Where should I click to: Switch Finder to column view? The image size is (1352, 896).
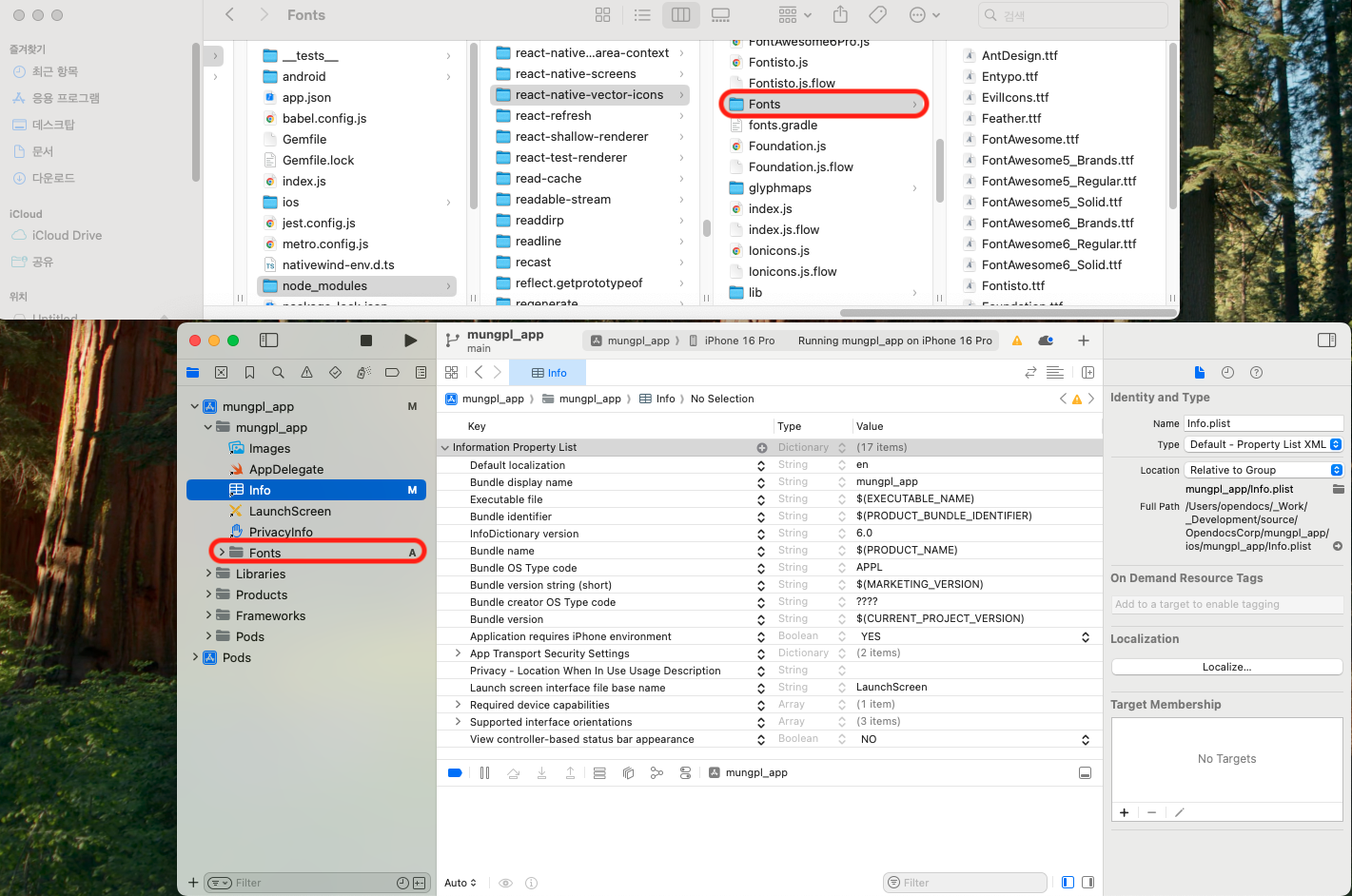click(x=680, y=15)
